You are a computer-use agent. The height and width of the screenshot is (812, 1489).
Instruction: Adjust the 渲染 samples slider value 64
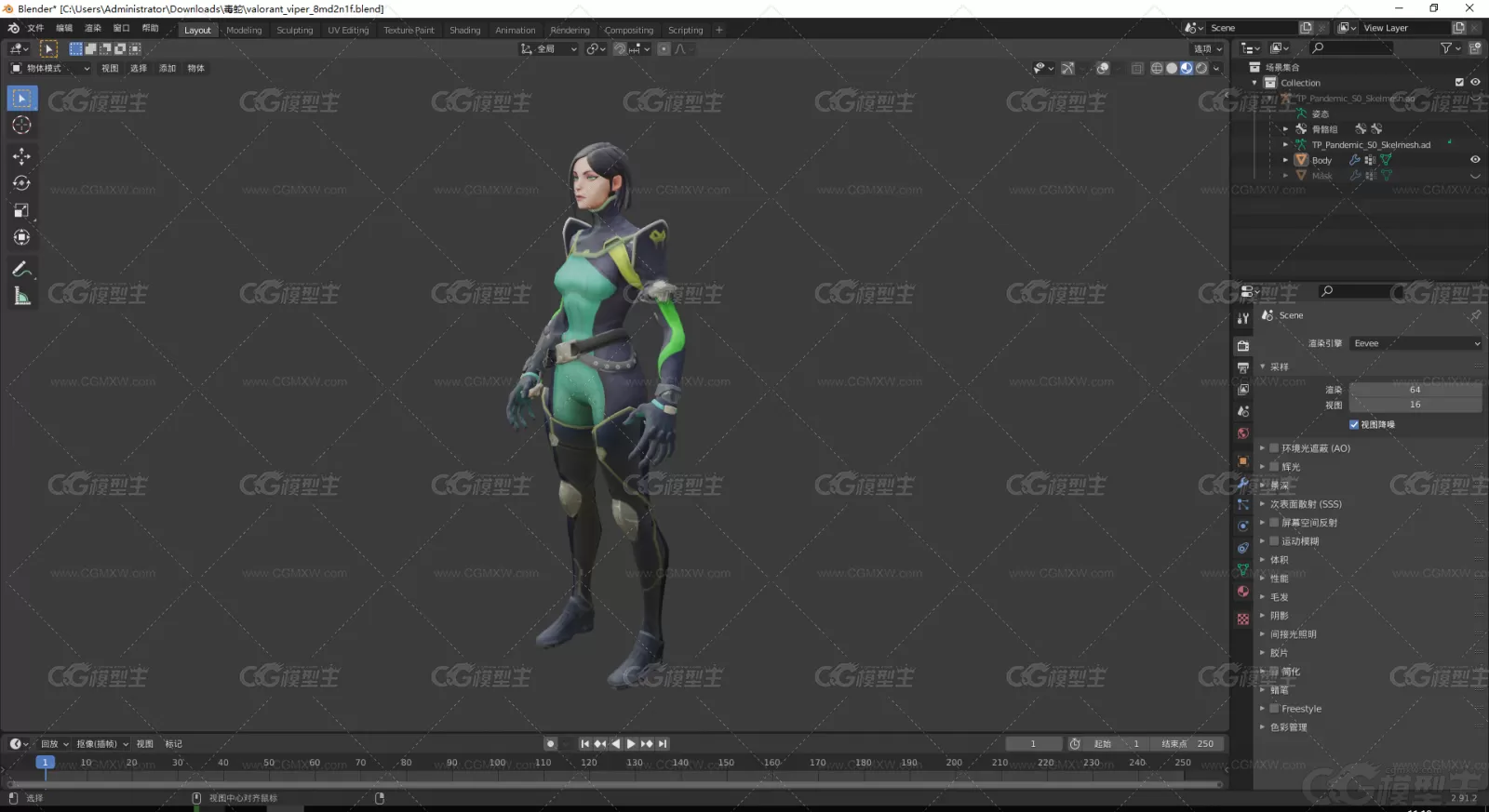1415,391
